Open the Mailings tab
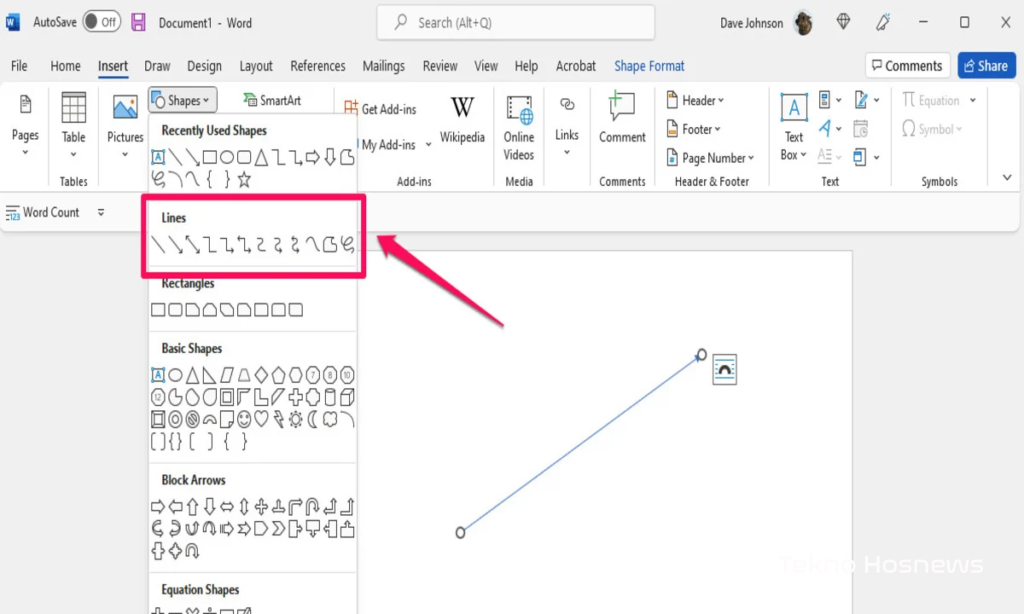This screenshot has width=1024, height=614. coord(383,66)
